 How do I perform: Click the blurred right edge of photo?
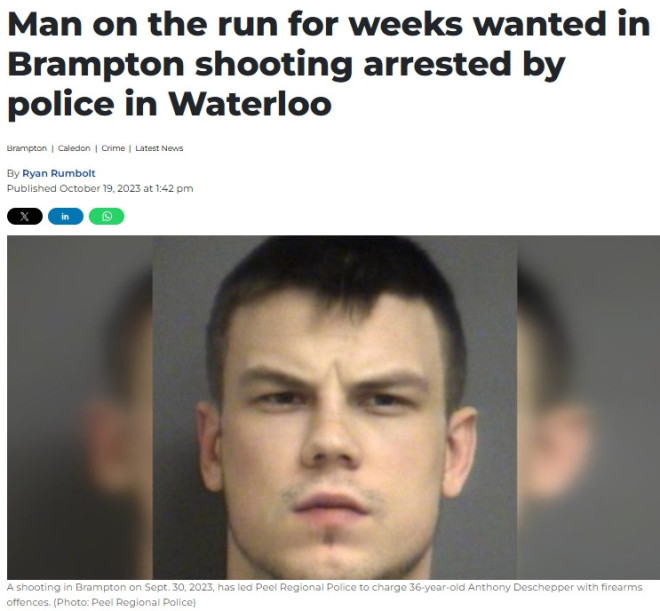tap(588, 407)
